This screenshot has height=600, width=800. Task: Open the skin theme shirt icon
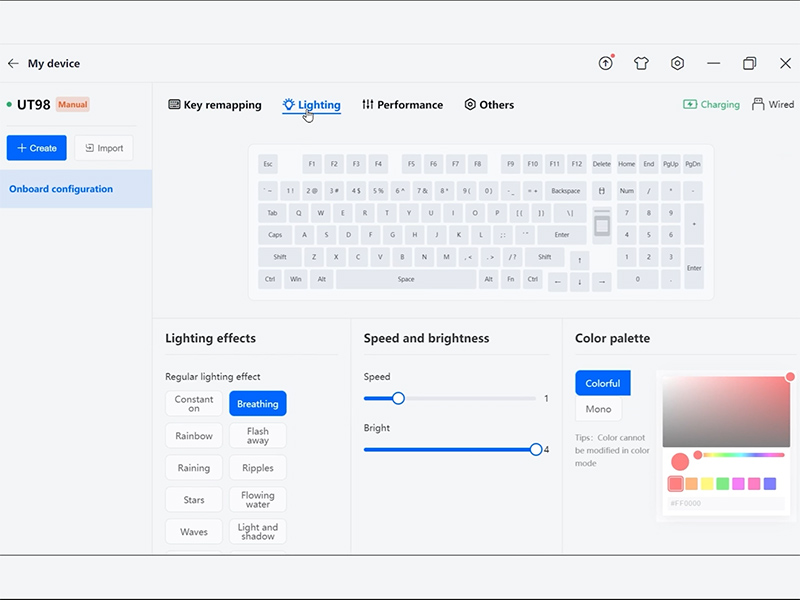click(x=642, y=63)
